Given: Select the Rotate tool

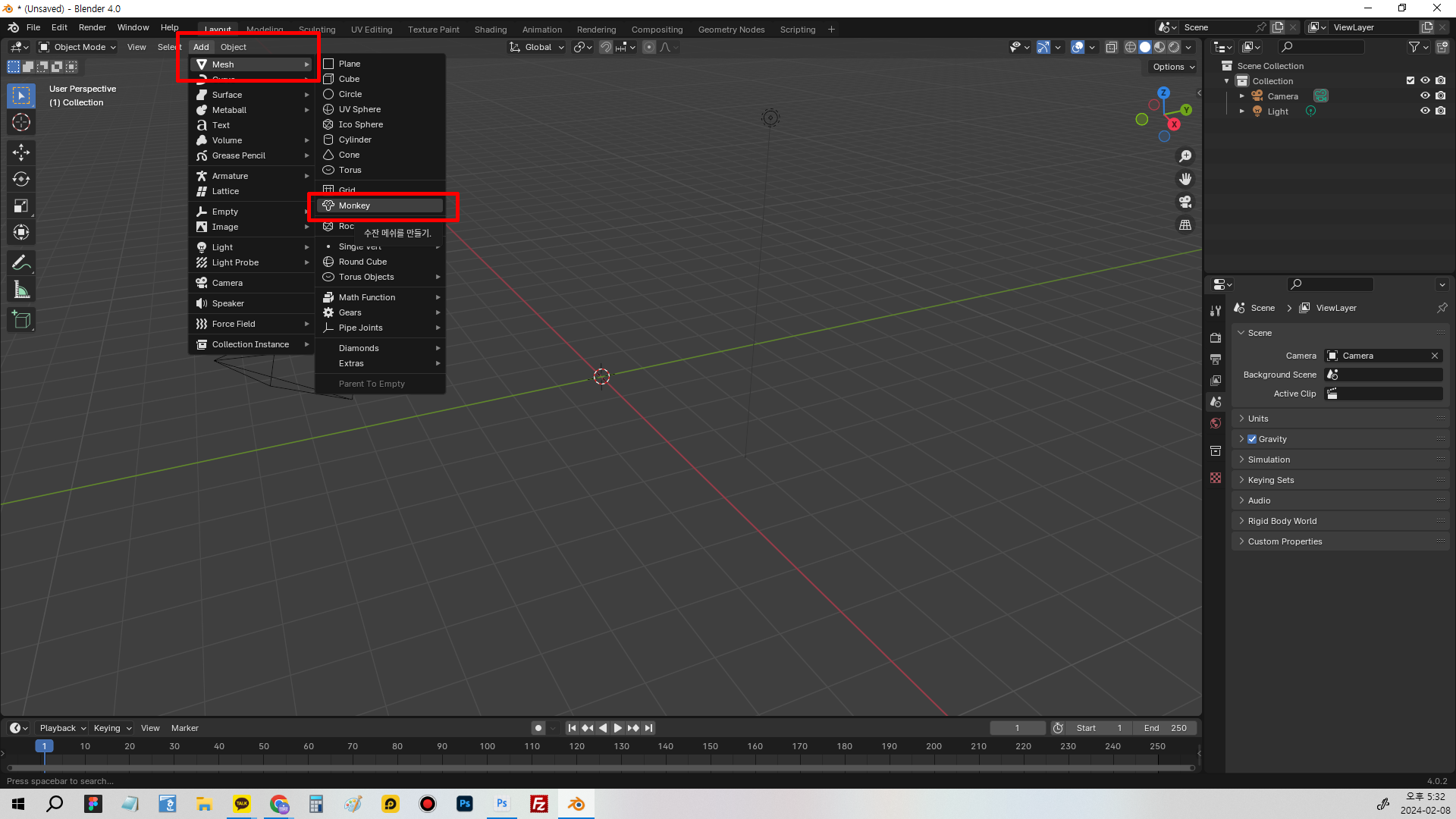Looking at the screenshot, I should pyautogui.click(x=21, y=179).
